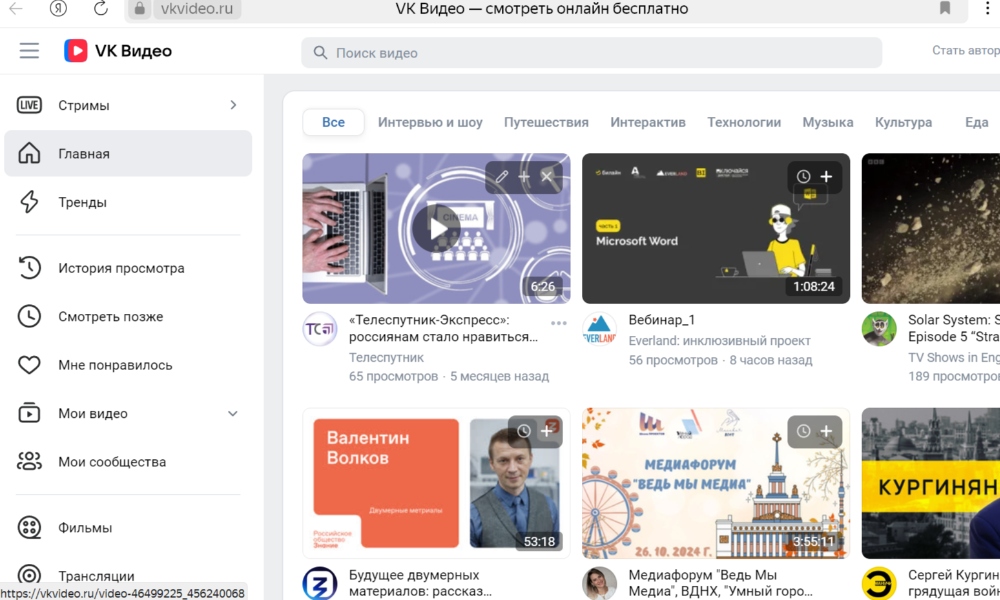This screenshot has width=1000, height=600.
Task: Open Стримы in the sidebar
Action: 128,105
